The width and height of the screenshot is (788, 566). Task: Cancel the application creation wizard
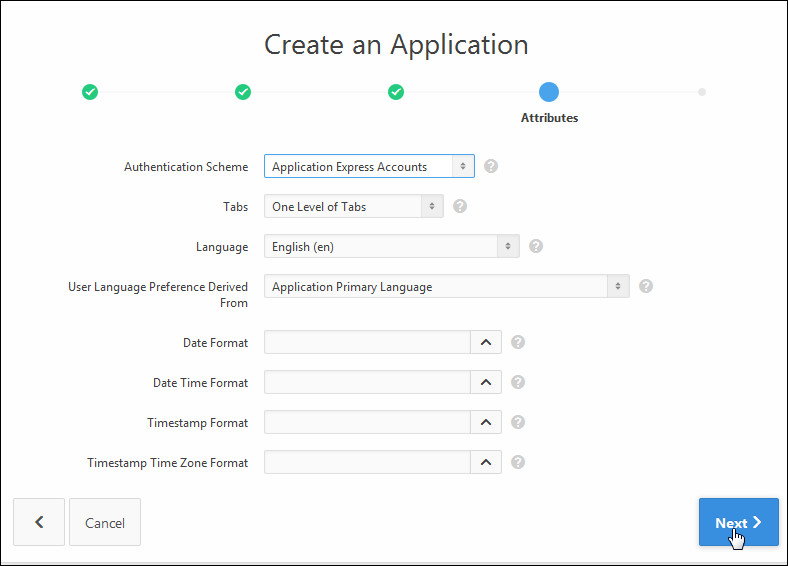[x=105, y=523]
